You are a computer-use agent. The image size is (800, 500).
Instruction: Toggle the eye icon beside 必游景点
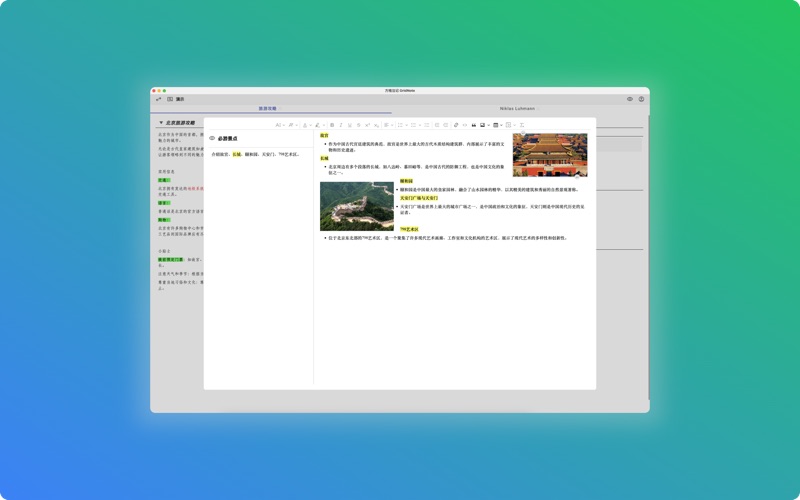(212, 138)
